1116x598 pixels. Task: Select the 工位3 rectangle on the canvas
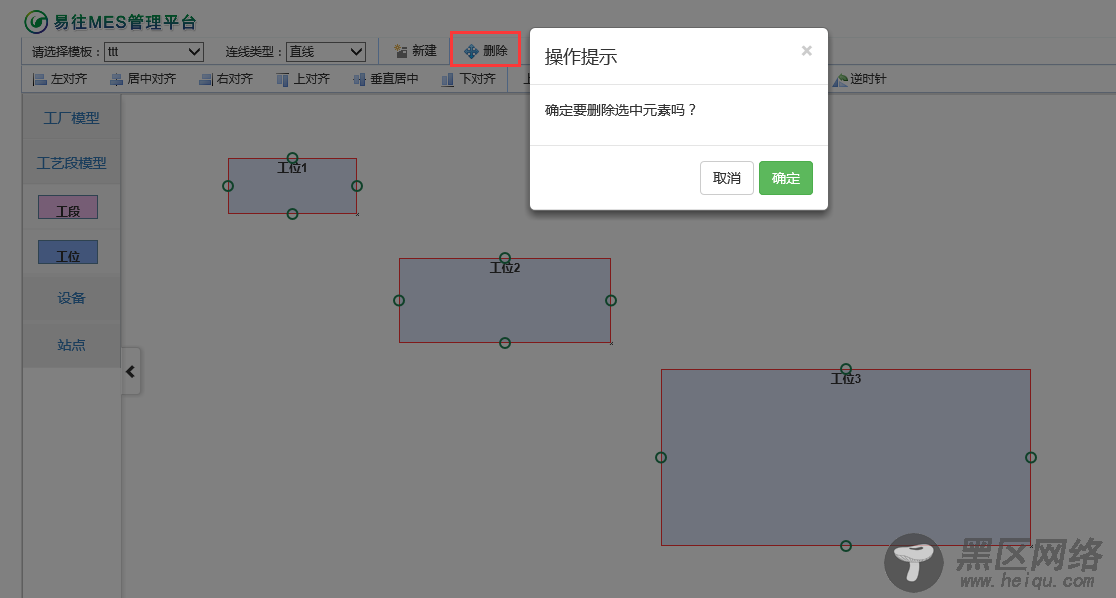click(x=846, y=459)
